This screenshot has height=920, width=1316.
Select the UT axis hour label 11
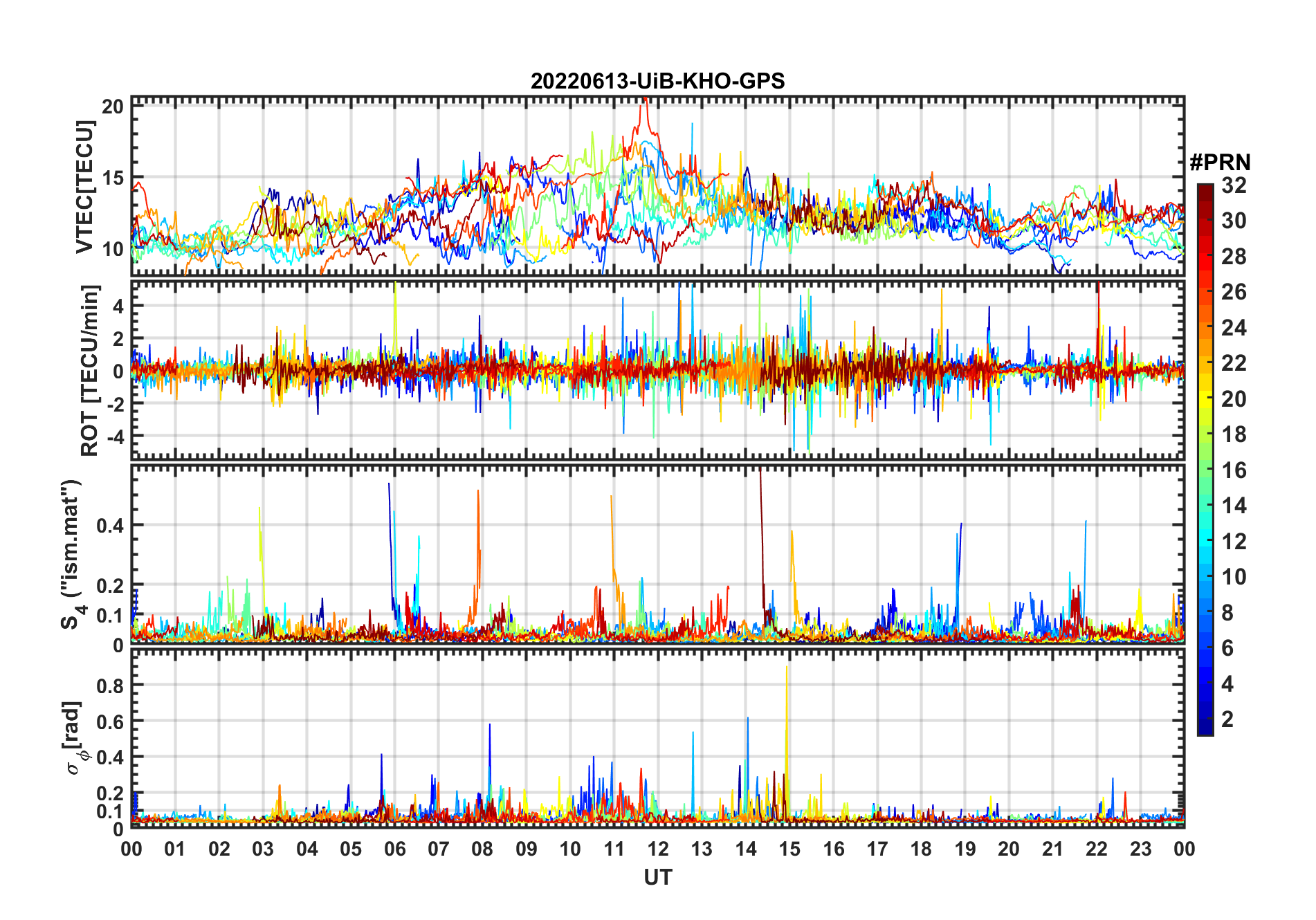point(614,849)
